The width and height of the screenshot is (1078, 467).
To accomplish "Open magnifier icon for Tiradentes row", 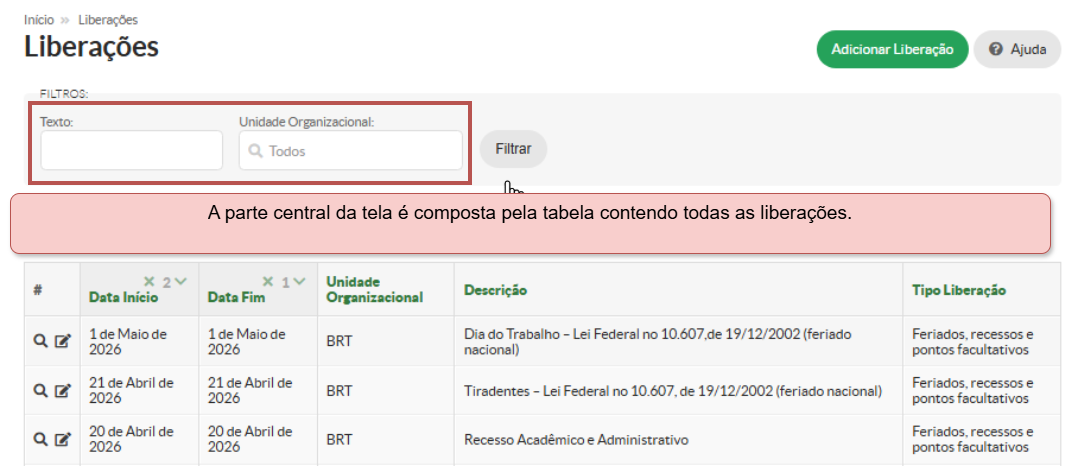I will (40, 390).
